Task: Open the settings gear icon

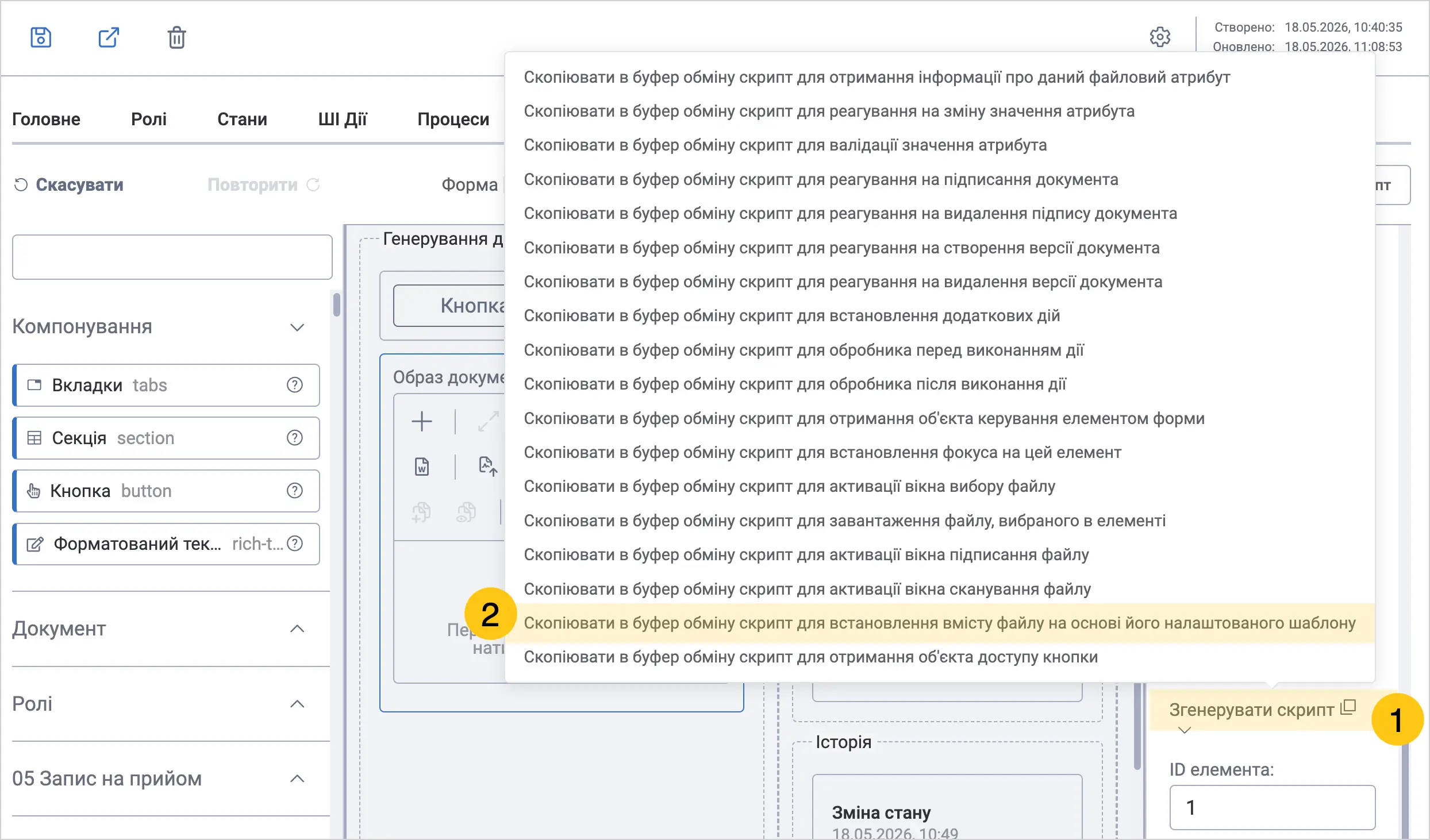Action: tap(1160, 37)
